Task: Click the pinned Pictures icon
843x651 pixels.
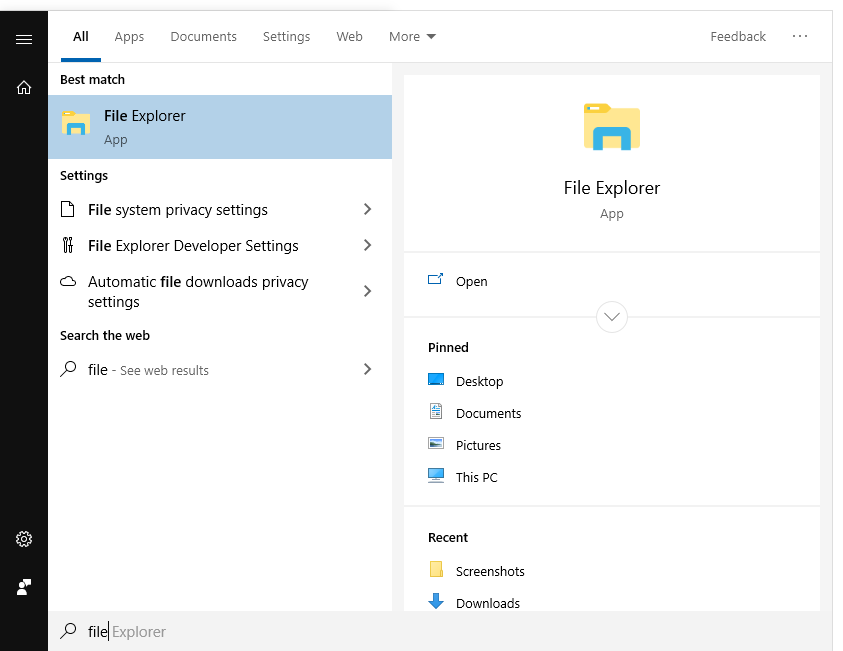Action: 436,443
